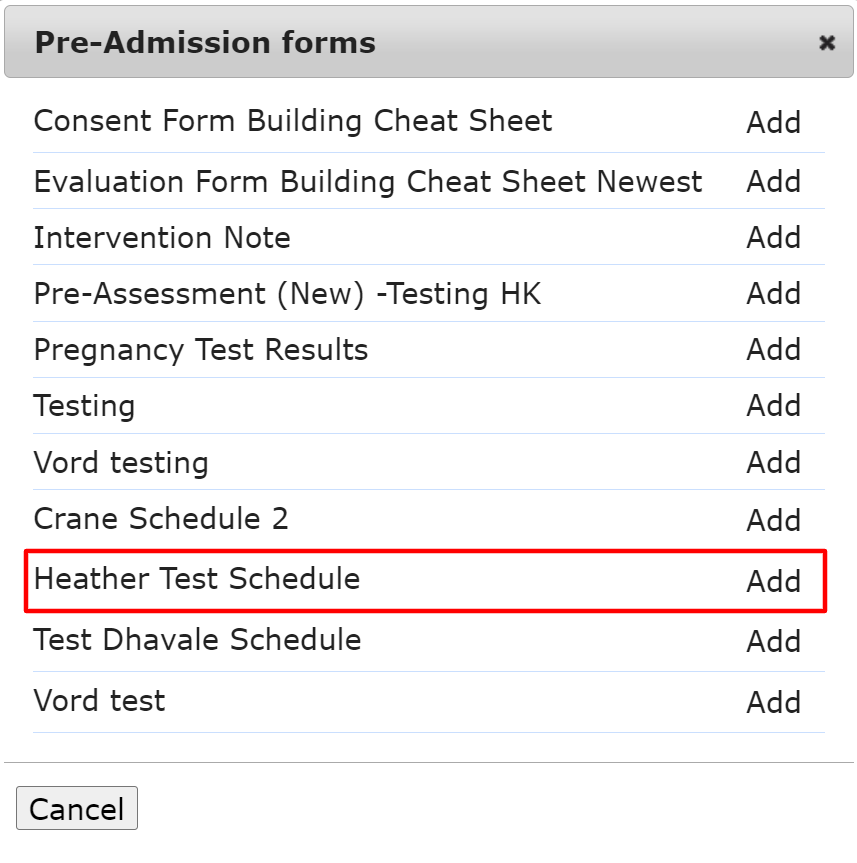Close the Pre-Admission forms dialog
Screen dimensions: 857x863
coord(827,43)
